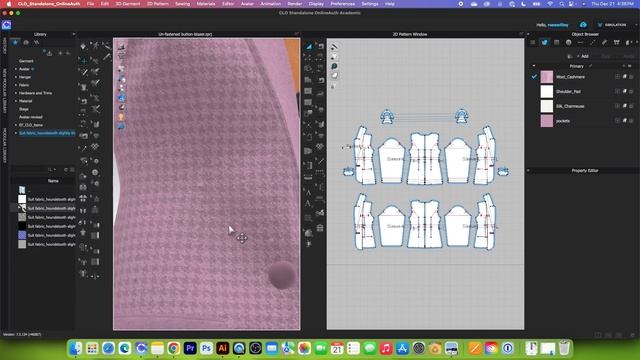Click the Name column header in Library

pyautogui.click(x=53, y=181)
